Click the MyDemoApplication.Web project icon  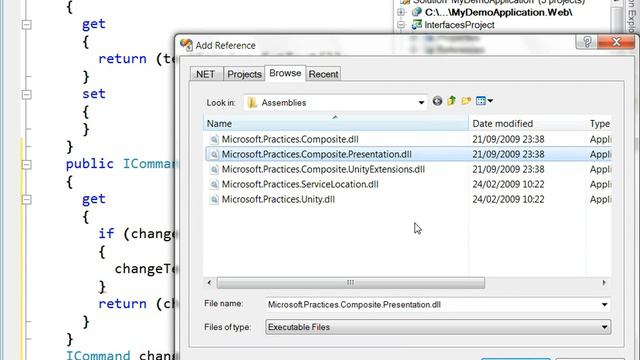pyautogui.click(x=417, y=12)
